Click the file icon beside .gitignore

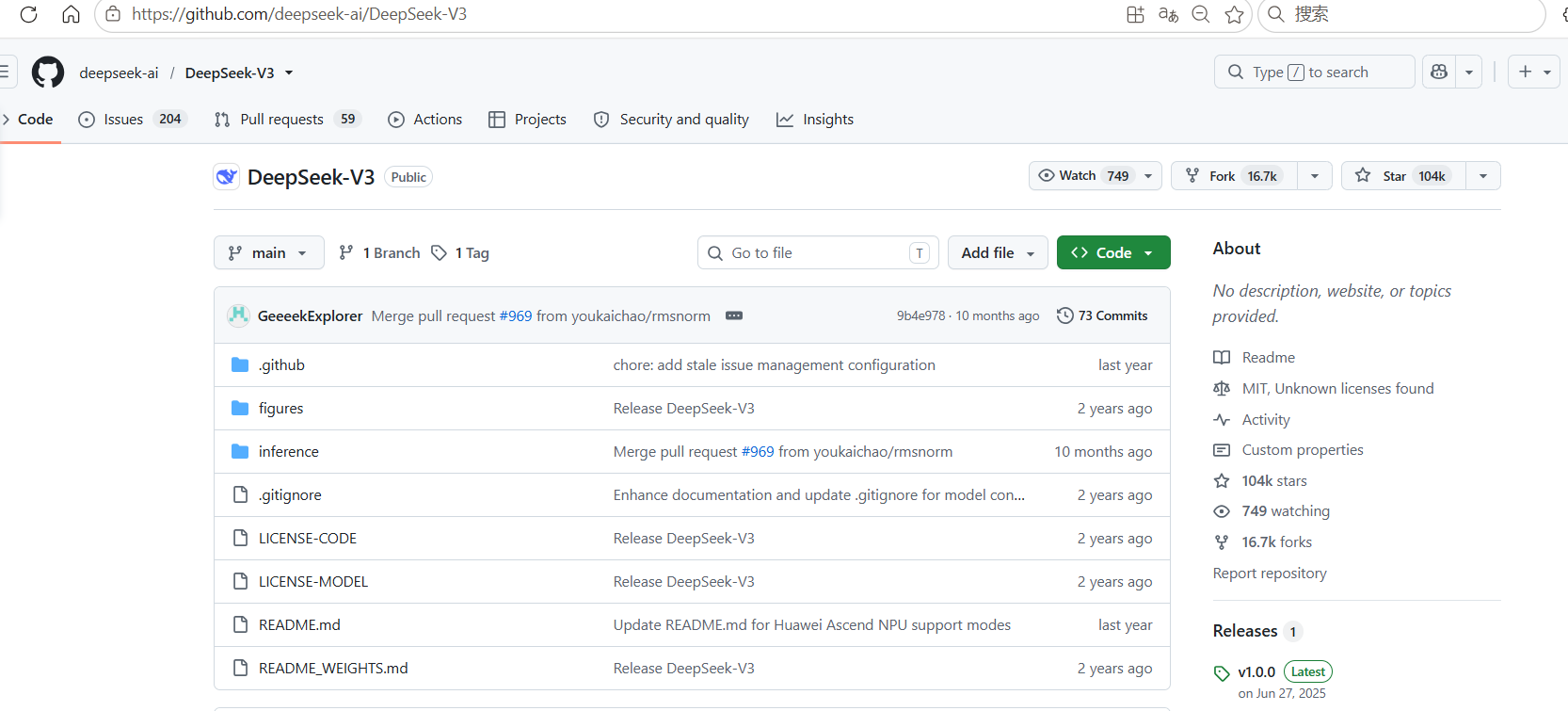click(240, 494)
